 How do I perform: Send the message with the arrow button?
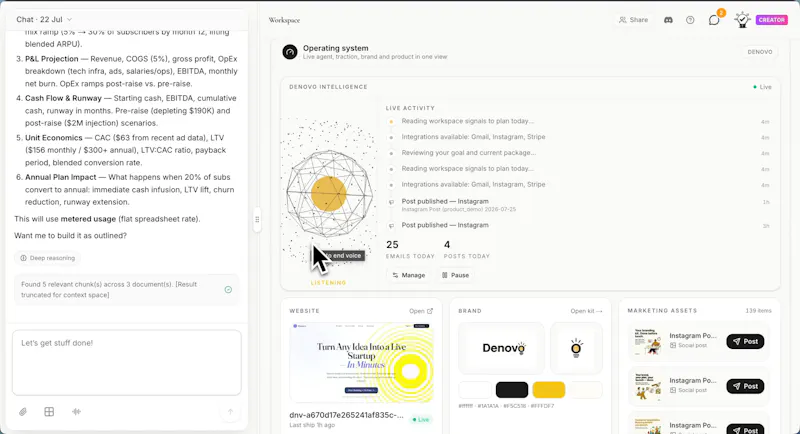(230, 412)
